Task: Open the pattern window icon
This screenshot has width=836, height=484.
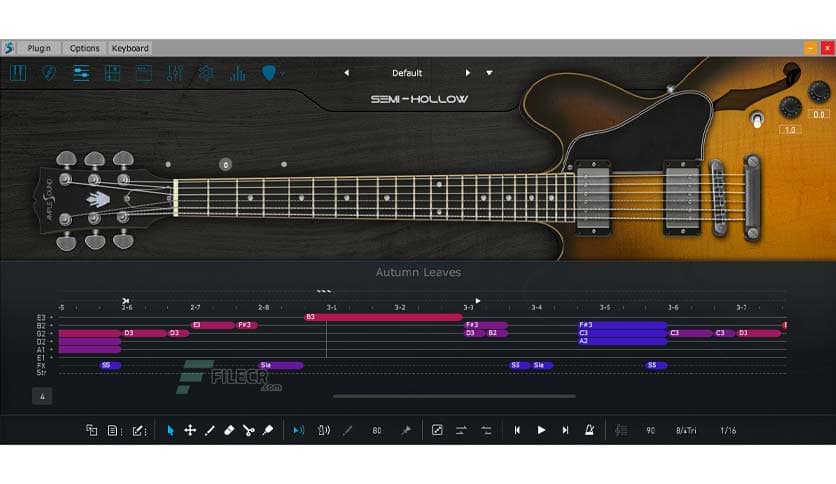Action: click(x=143, y=72)
